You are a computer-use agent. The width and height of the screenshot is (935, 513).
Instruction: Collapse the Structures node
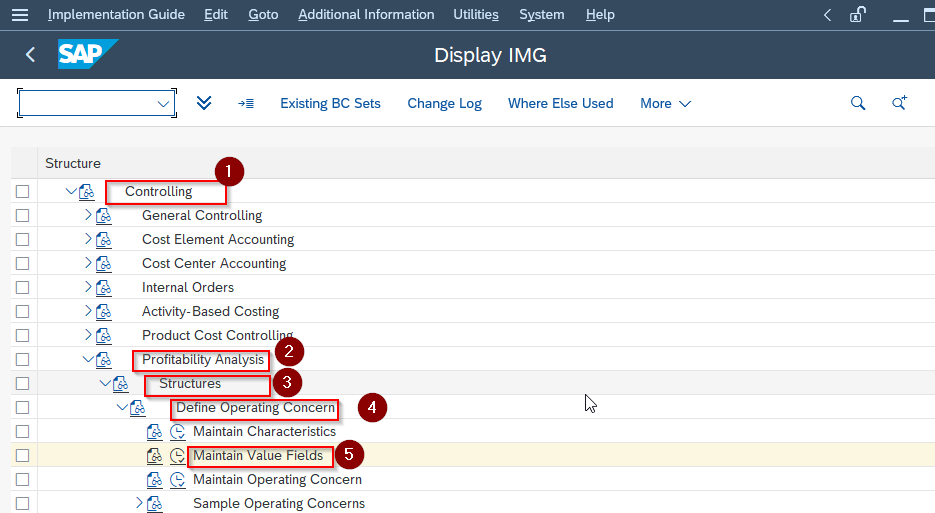click(x=105, y=383)
